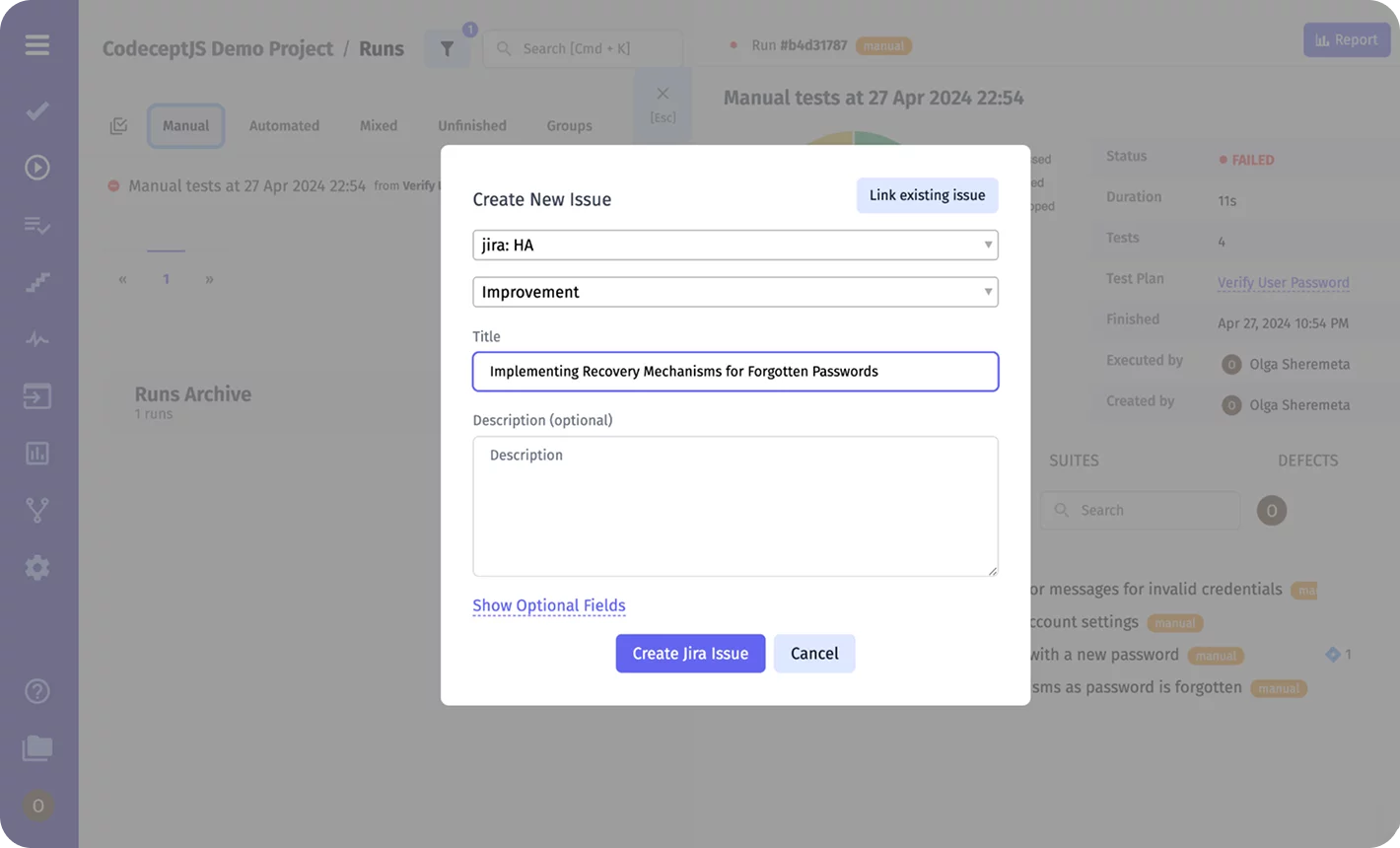Click the Link existing issue button
1400x848 pixels.
(x=927, y=195)
